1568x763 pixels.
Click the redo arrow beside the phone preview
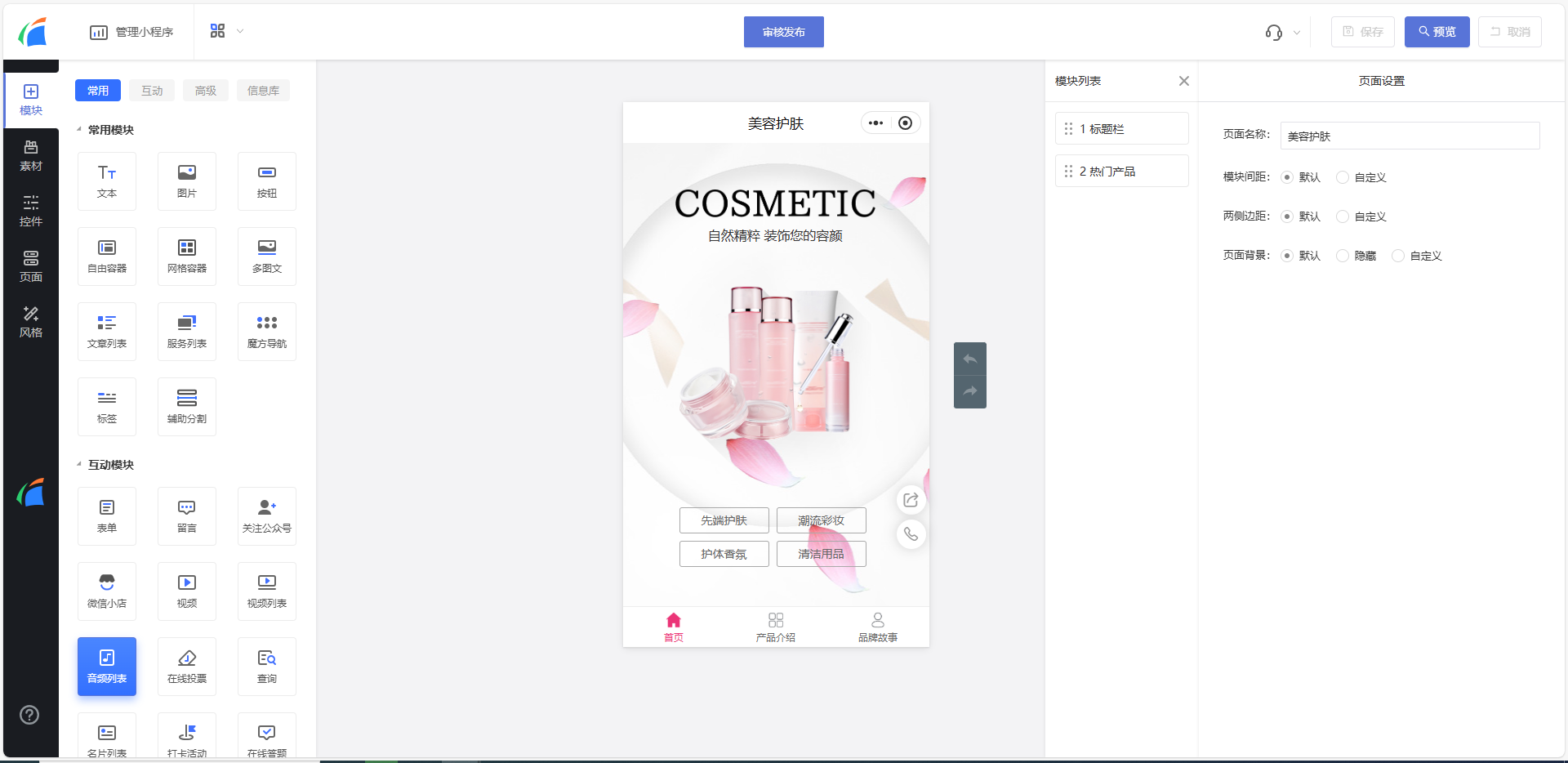[970, 391]
